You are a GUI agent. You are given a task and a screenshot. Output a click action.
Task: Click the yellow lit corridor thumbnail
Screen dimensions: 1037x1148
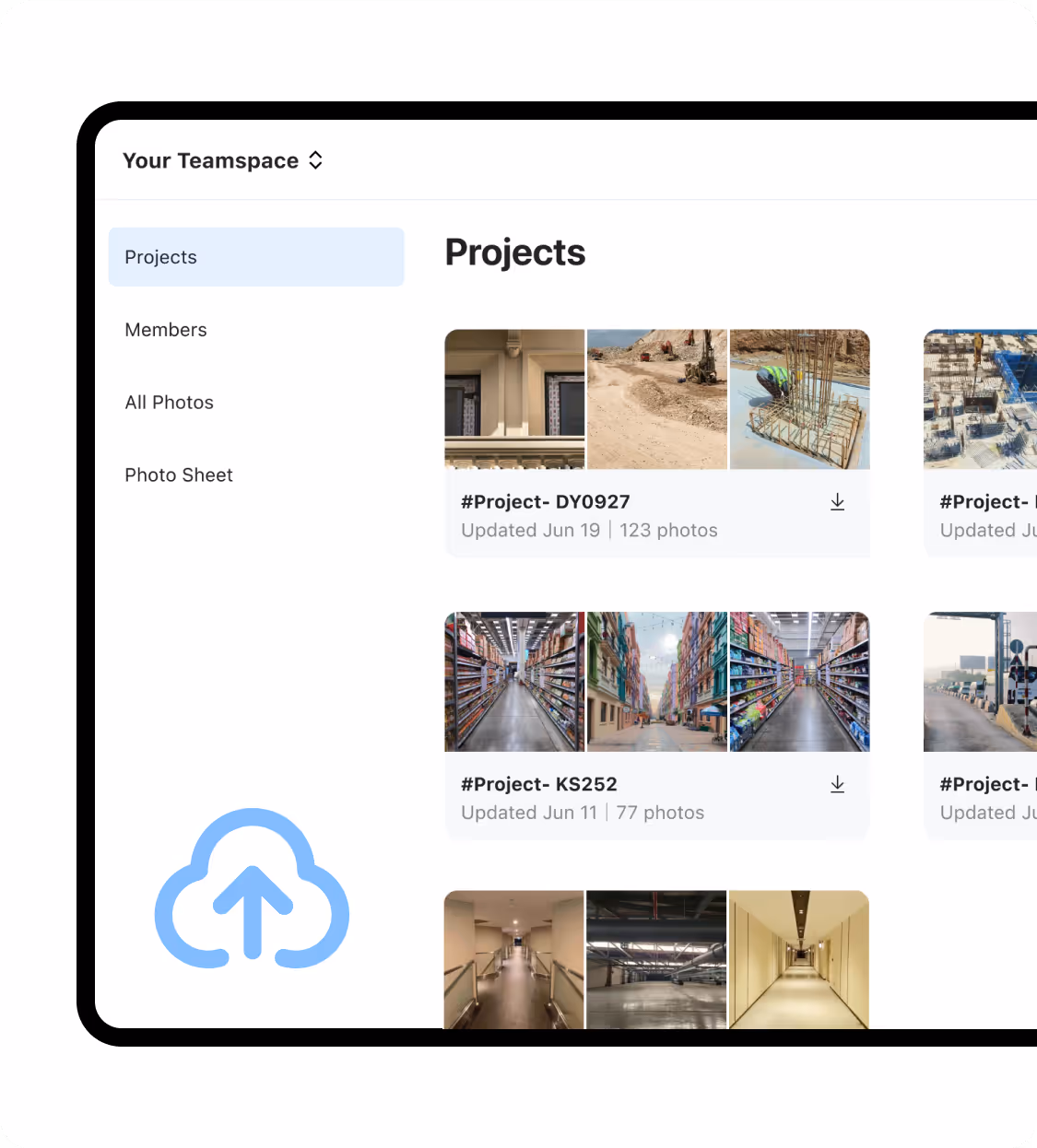(799, 960)
